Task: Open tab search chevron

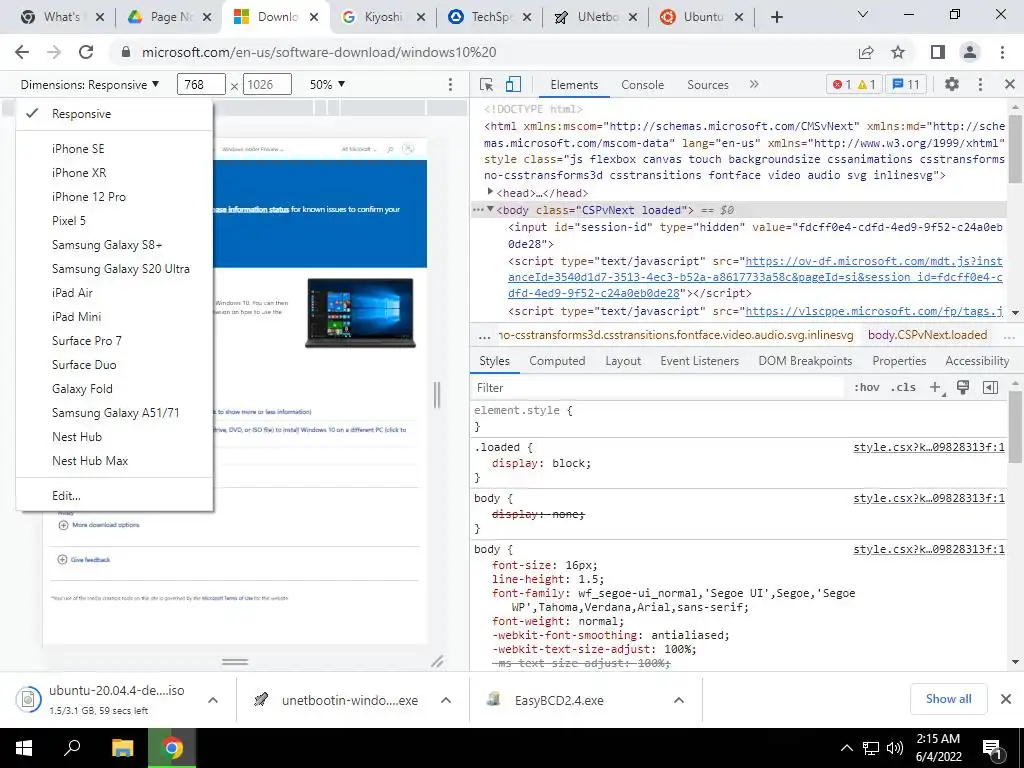Action: click(x=863, y=14)
